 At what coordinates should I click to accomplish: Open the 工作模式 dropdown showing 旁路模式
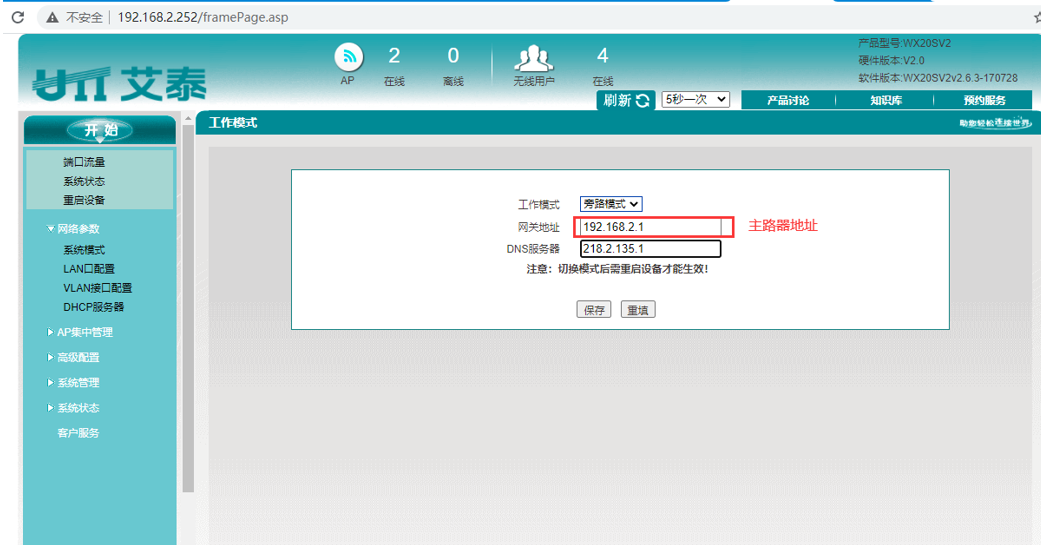coord(611,204)
